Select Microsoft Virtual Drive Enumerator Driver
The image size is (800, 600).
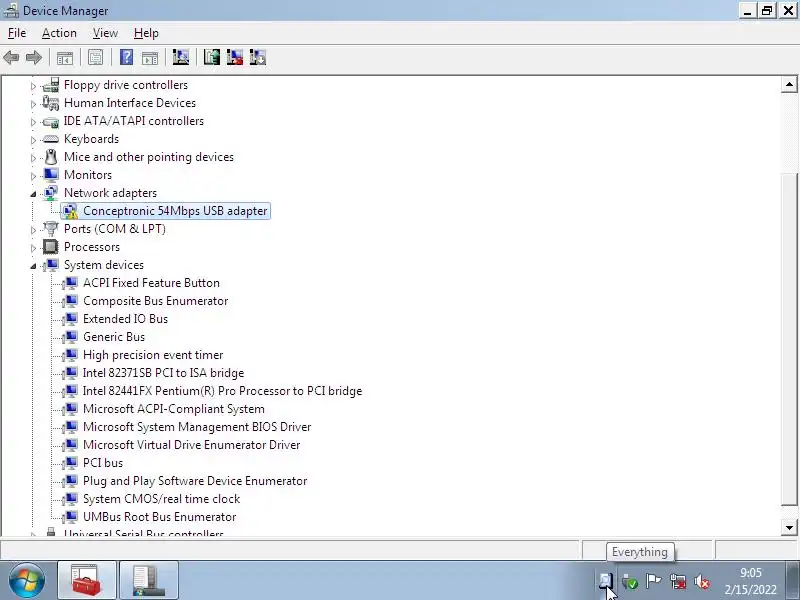[x=191, y=445]
